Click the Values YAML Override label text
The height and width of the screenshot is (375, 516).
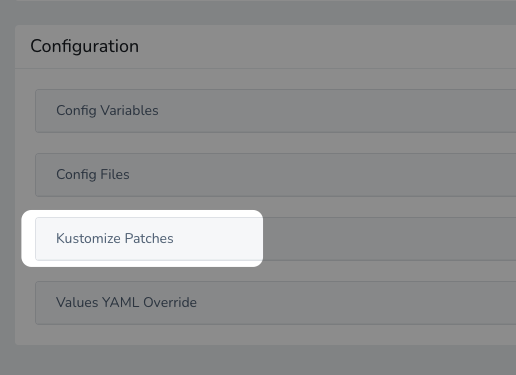126,302
